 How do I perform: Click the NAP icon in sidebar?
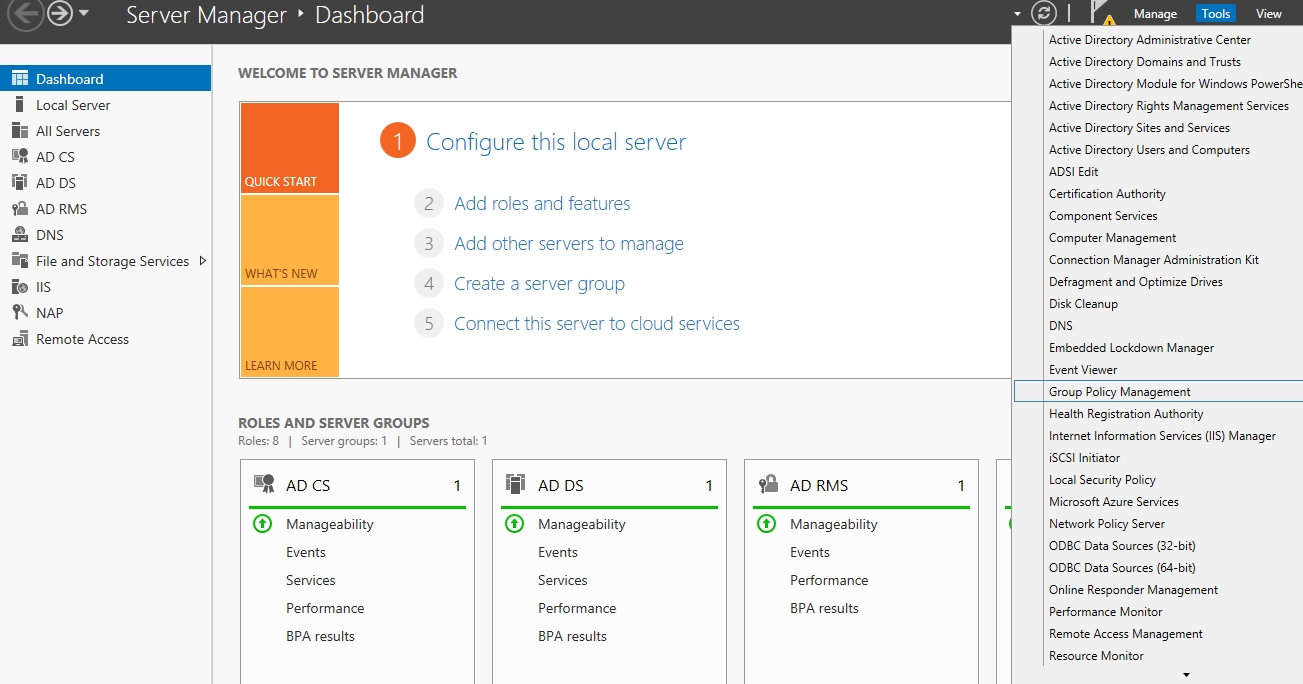pyautogui.click(x=19, y=313)
